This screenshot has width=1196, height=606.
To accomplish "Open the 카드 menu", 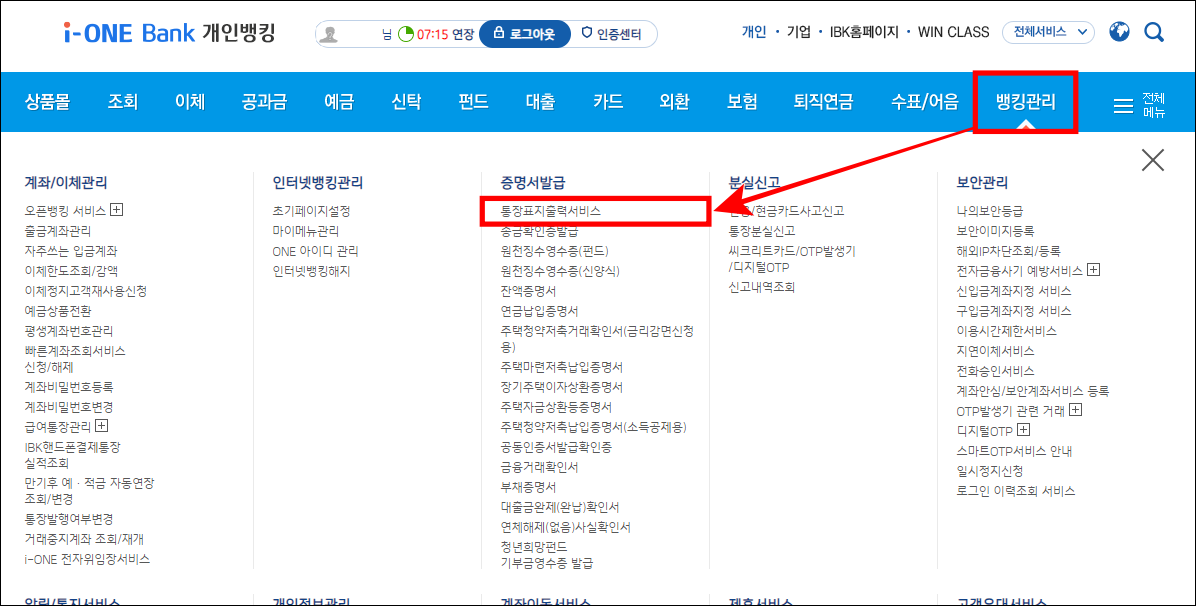I will pyautogui.click(x=607, y=101).
